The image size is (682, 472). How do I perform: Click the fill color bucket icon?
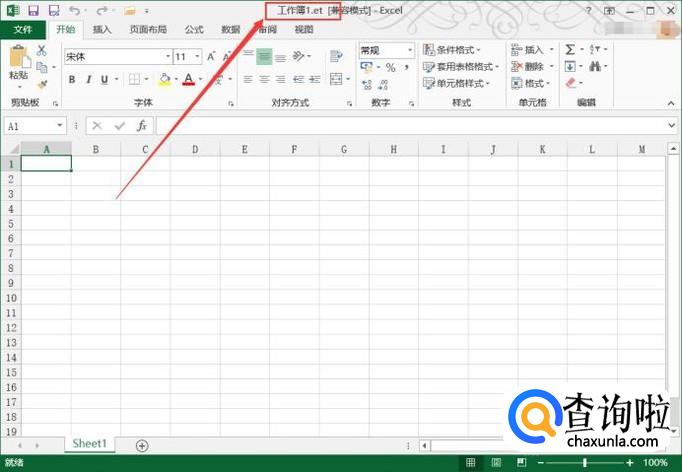pyautogui.click(x=164, y=80)
